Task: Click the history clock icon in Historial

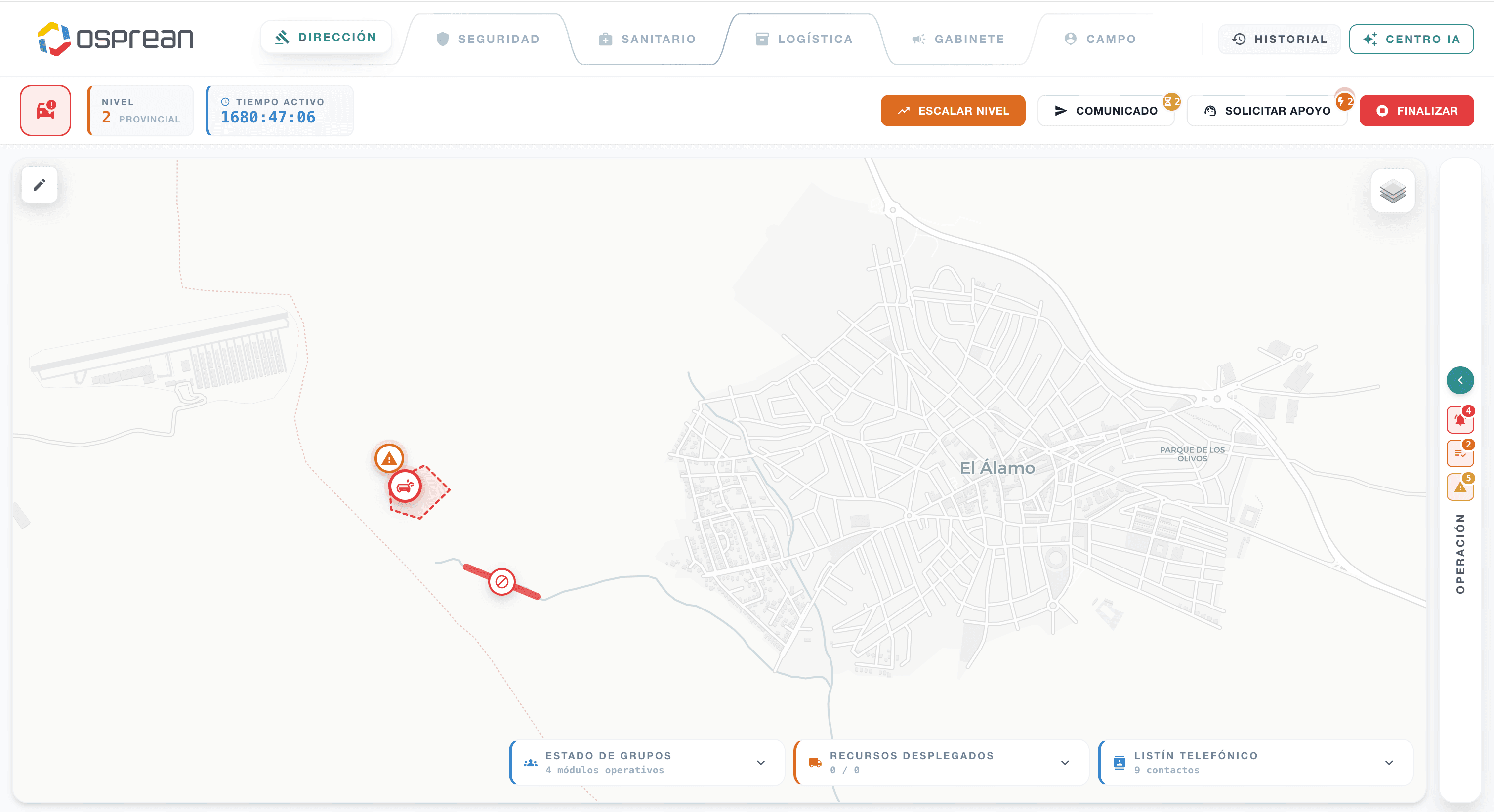Action: 1239,39
